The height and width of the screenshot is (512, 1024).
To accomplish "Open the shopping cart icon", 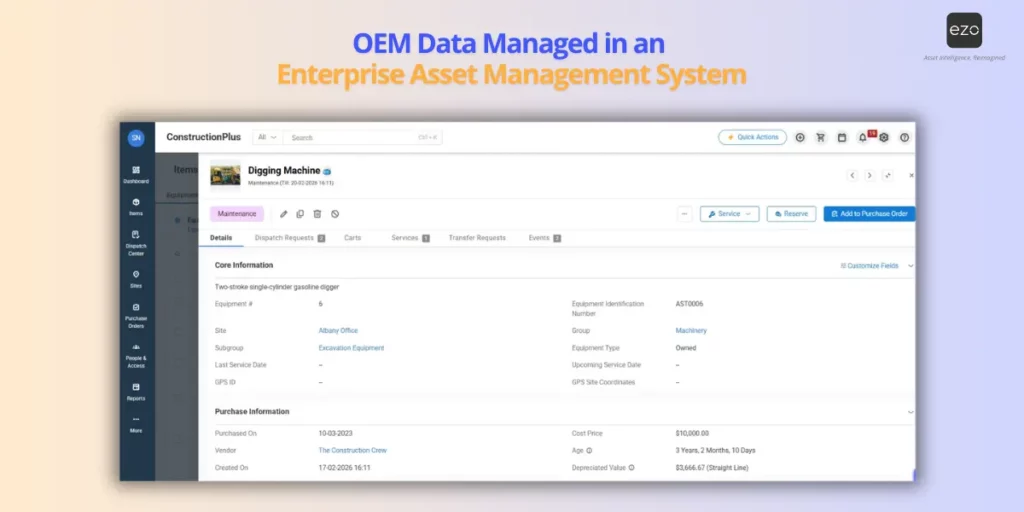I will (x=821, y=138).
